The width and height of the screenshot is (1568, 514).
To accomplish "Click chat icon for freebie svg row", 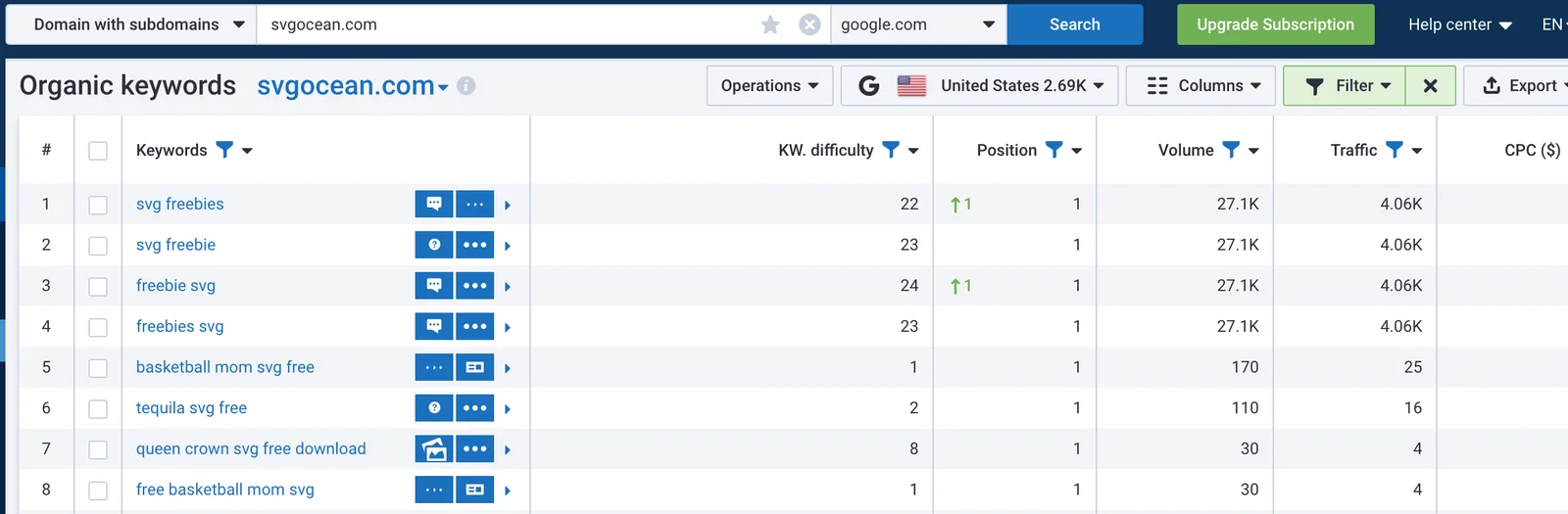I will [x=434, y=286].
